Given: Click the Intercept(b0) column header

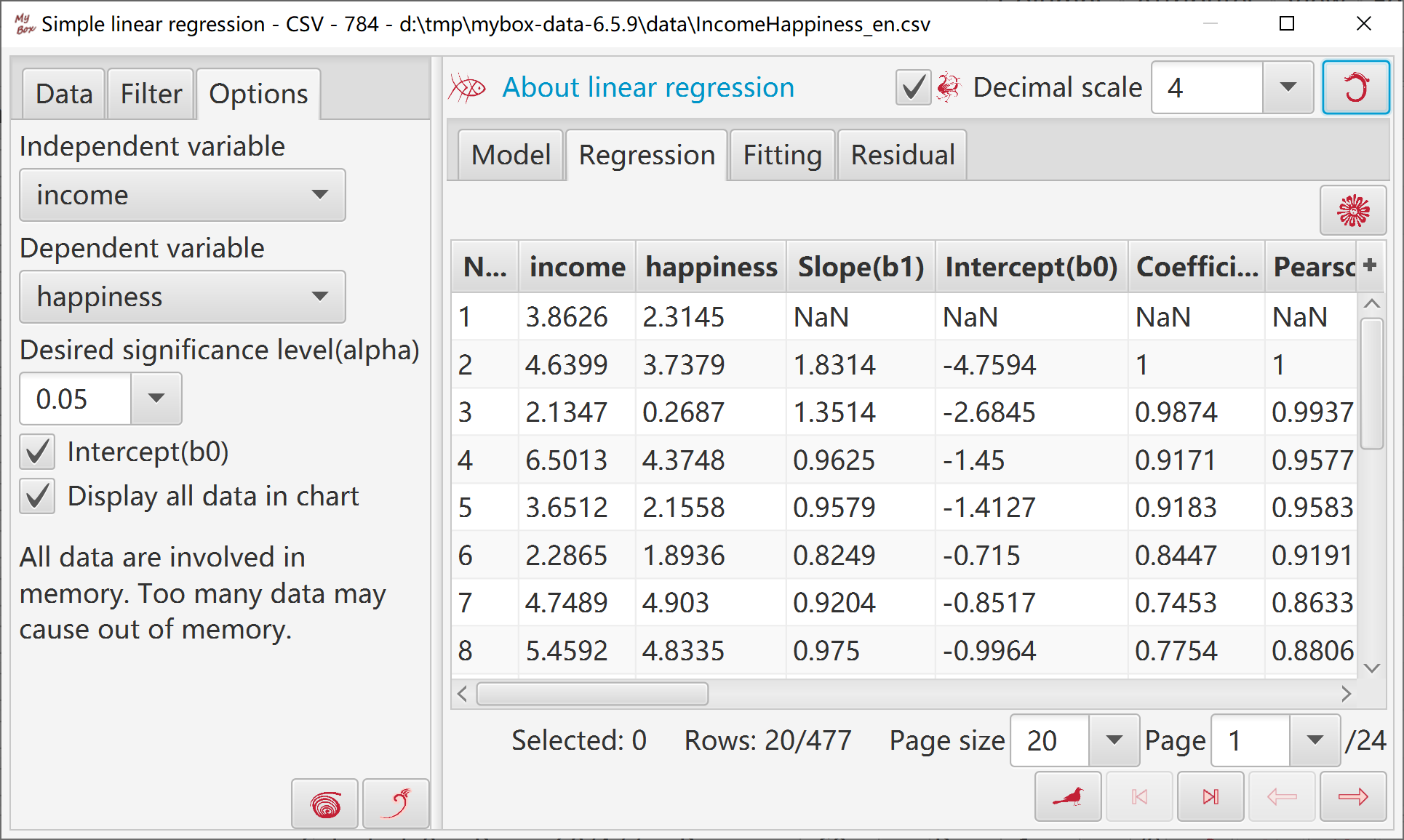Looking at the screenshot, I should point(1031,267).
